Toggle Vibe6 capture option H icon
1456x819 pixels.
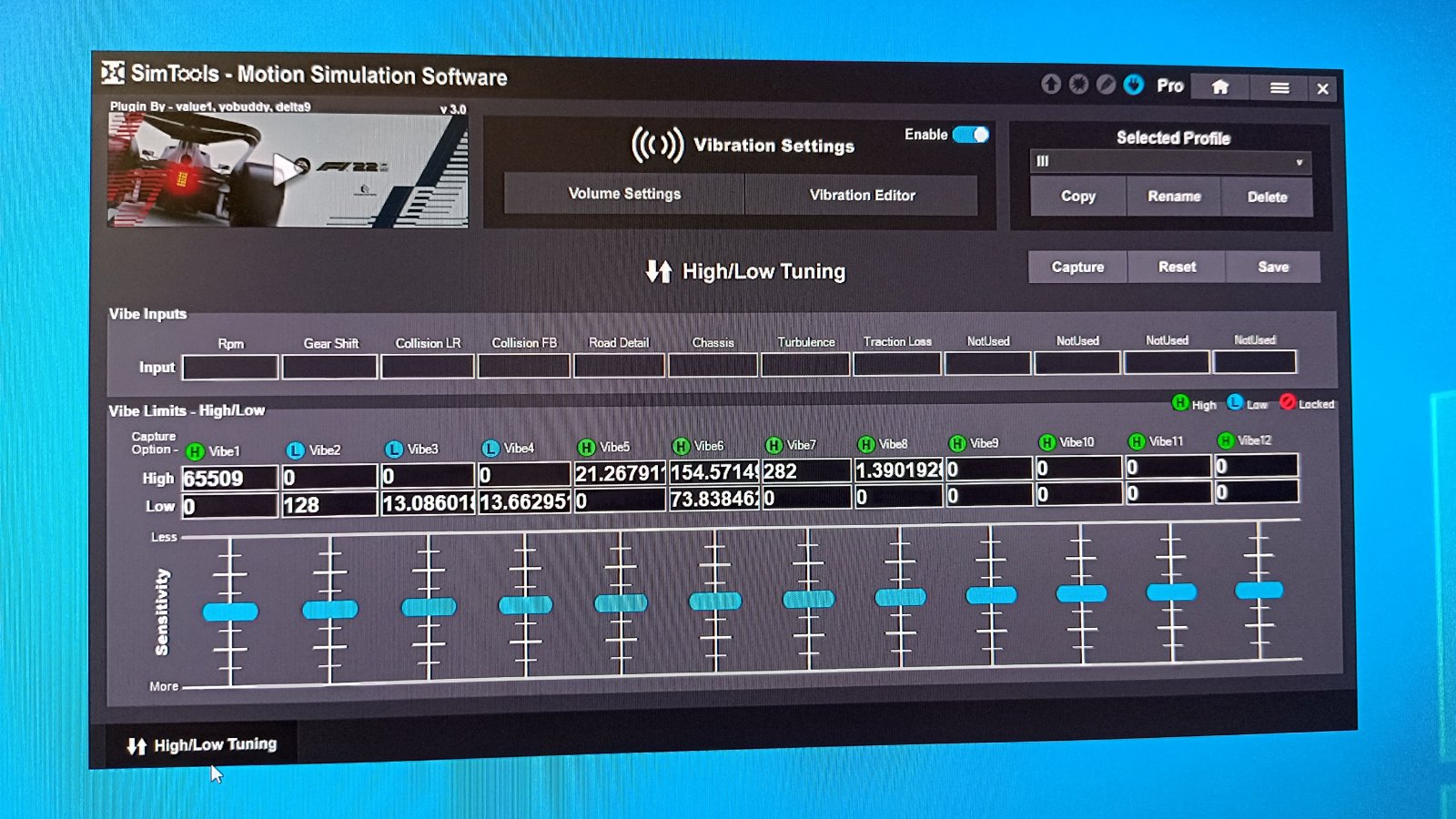coord(681,446)
